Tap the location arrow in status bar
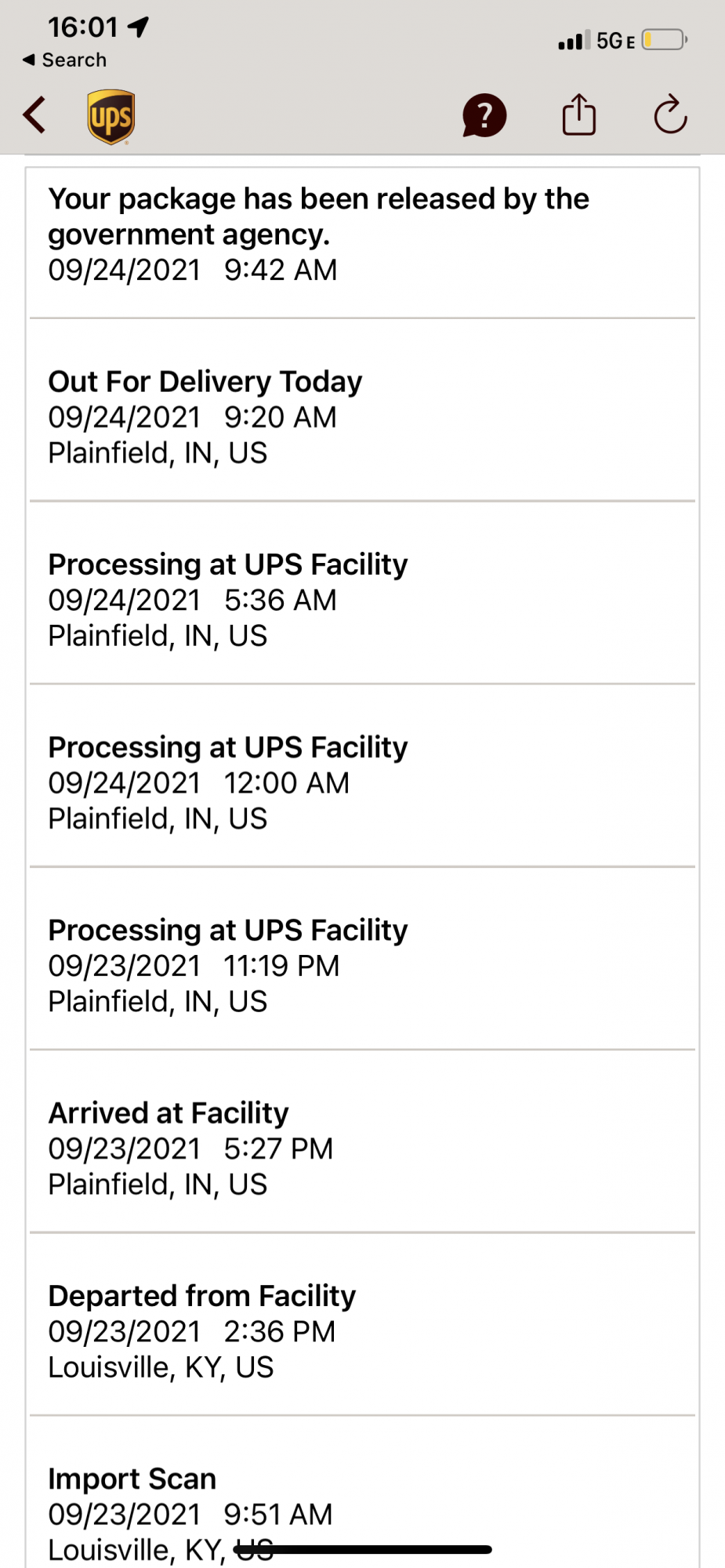The width and height of the screenshot is (725, 1568). (x=139, y=28)
